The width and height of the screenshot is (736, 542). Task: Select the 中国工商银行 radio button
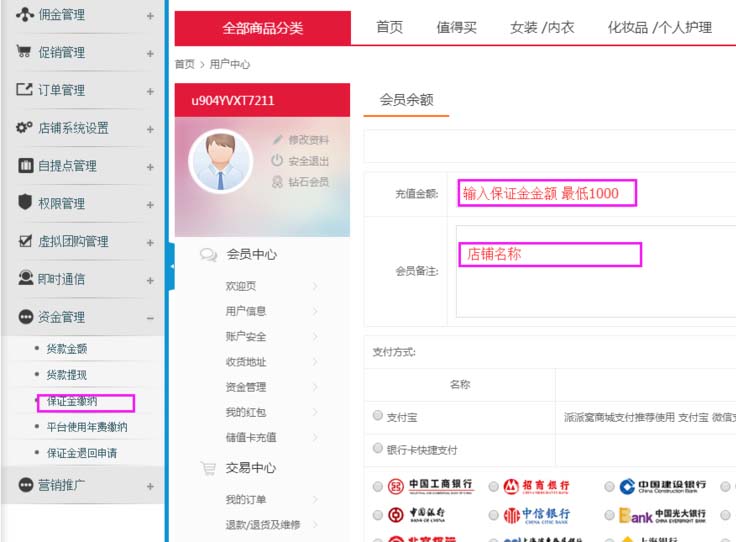[378, 487]
